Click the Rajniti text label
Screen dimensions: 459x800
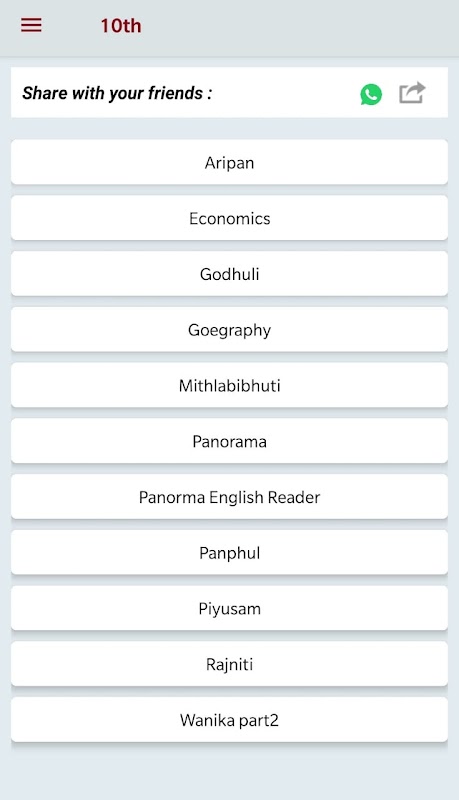tap(230, 664)
